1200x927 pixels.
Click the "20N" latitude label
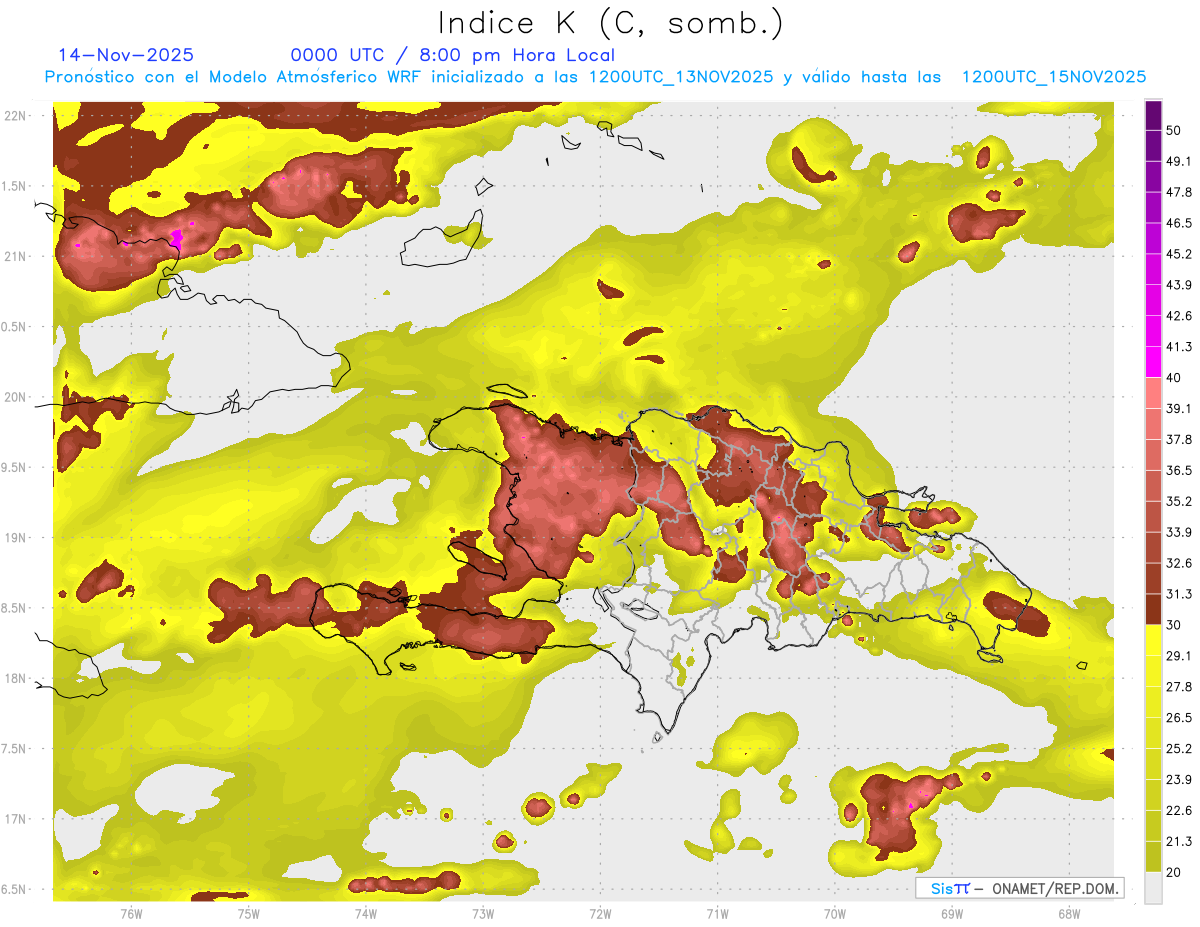coord(15,397)
